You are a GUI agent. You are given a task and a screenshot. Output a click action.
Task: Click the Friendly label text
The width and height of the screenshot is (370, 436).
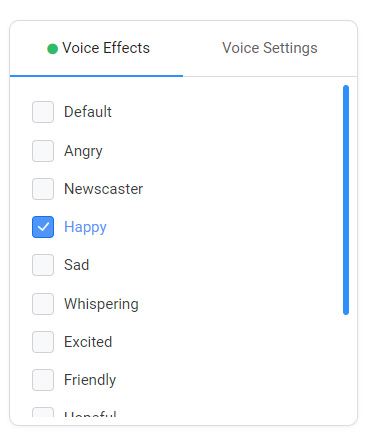[x=90, y=381]
